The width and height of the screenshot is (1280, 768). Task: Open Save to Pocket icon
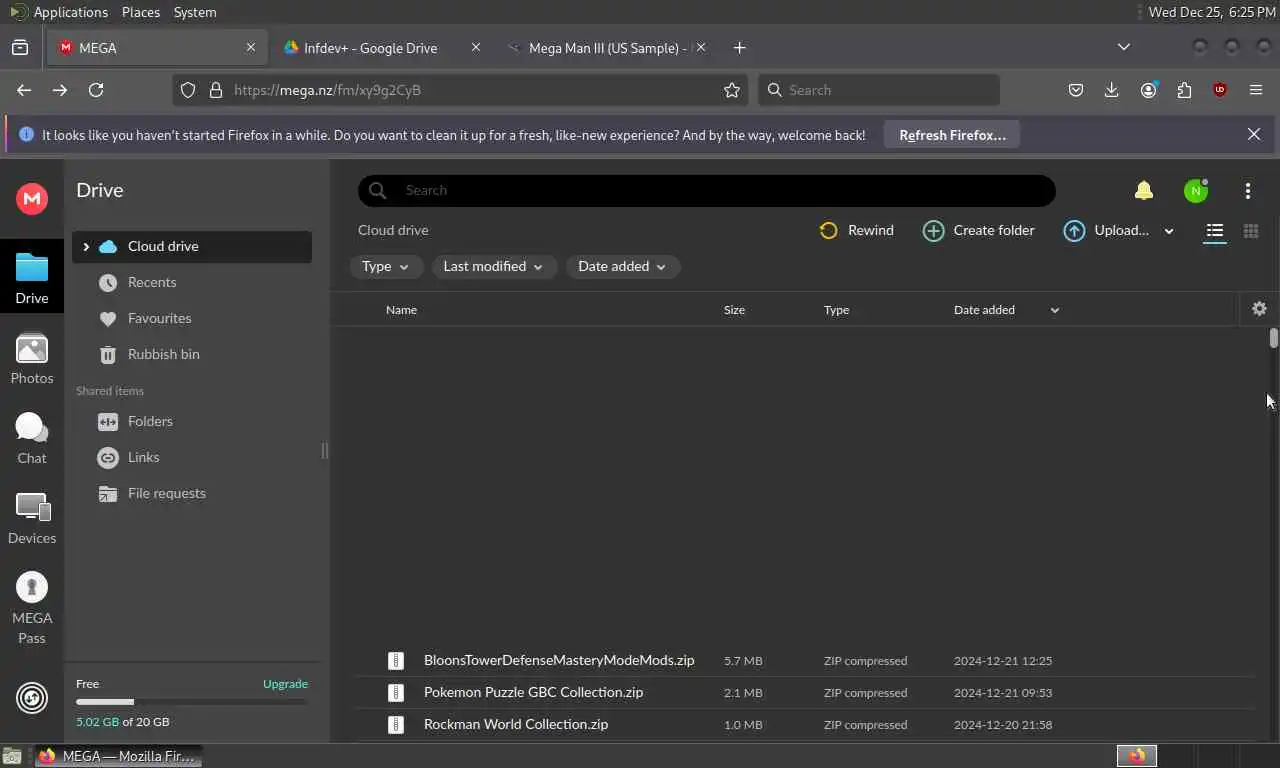[x=1076, y=90]
